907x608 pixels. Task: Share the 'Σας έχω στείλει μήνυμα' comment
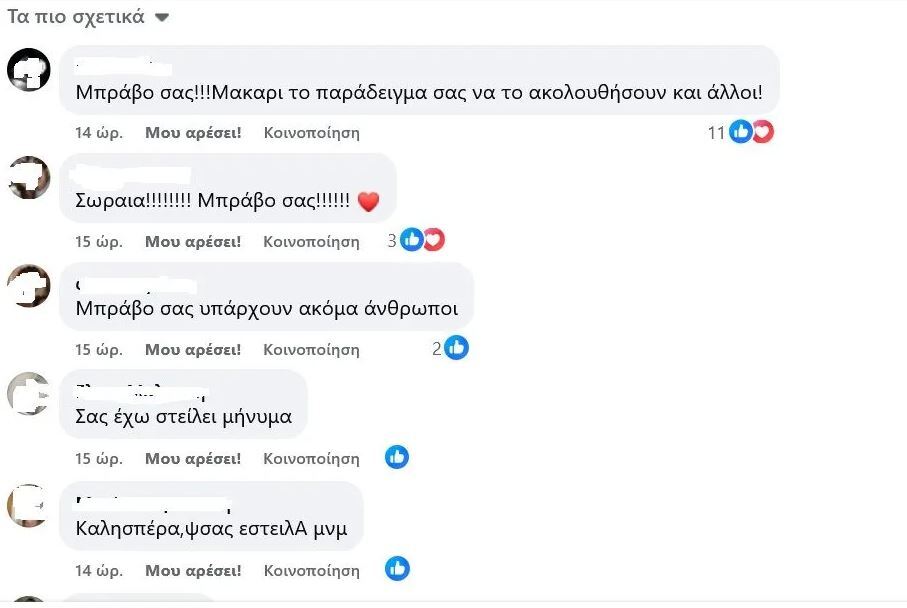tap(311, 458)
